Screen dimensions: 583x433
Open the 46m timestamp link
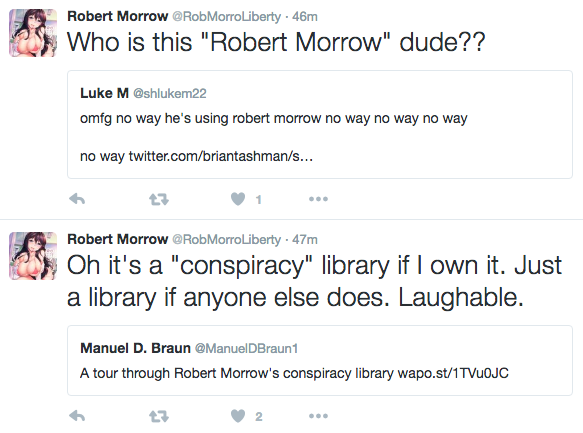tap(305, 17)
